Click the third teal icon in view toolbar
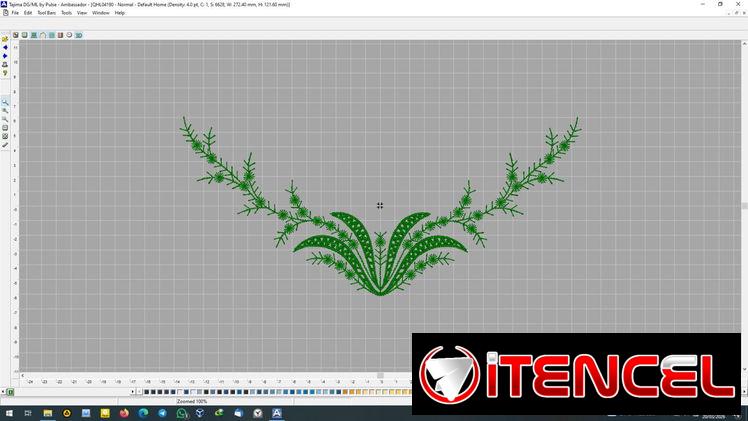Image resolution: width=748 pixels, height=421 pixels. 34,35
